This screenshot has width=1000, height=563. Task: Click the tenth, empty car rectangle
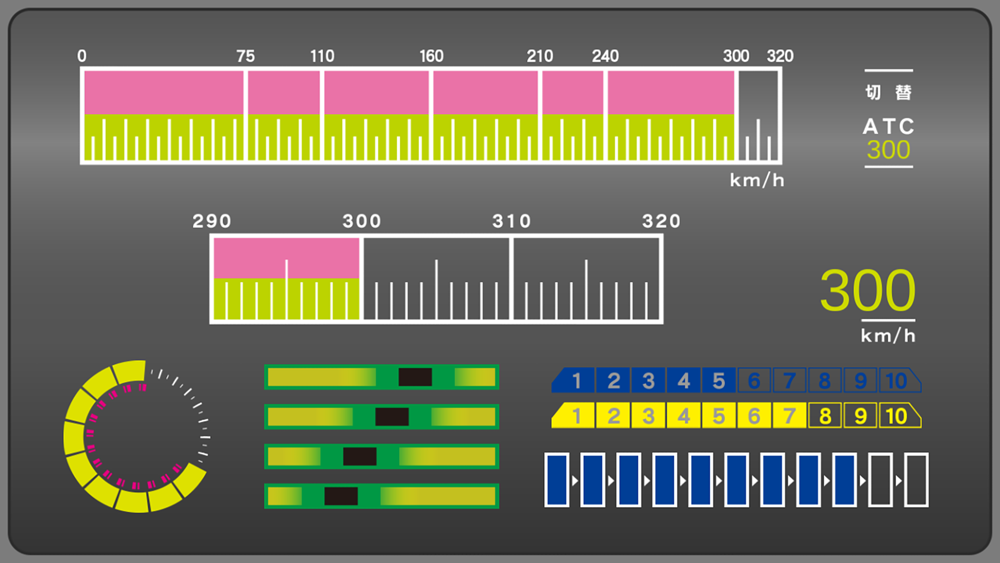point(881,480)
